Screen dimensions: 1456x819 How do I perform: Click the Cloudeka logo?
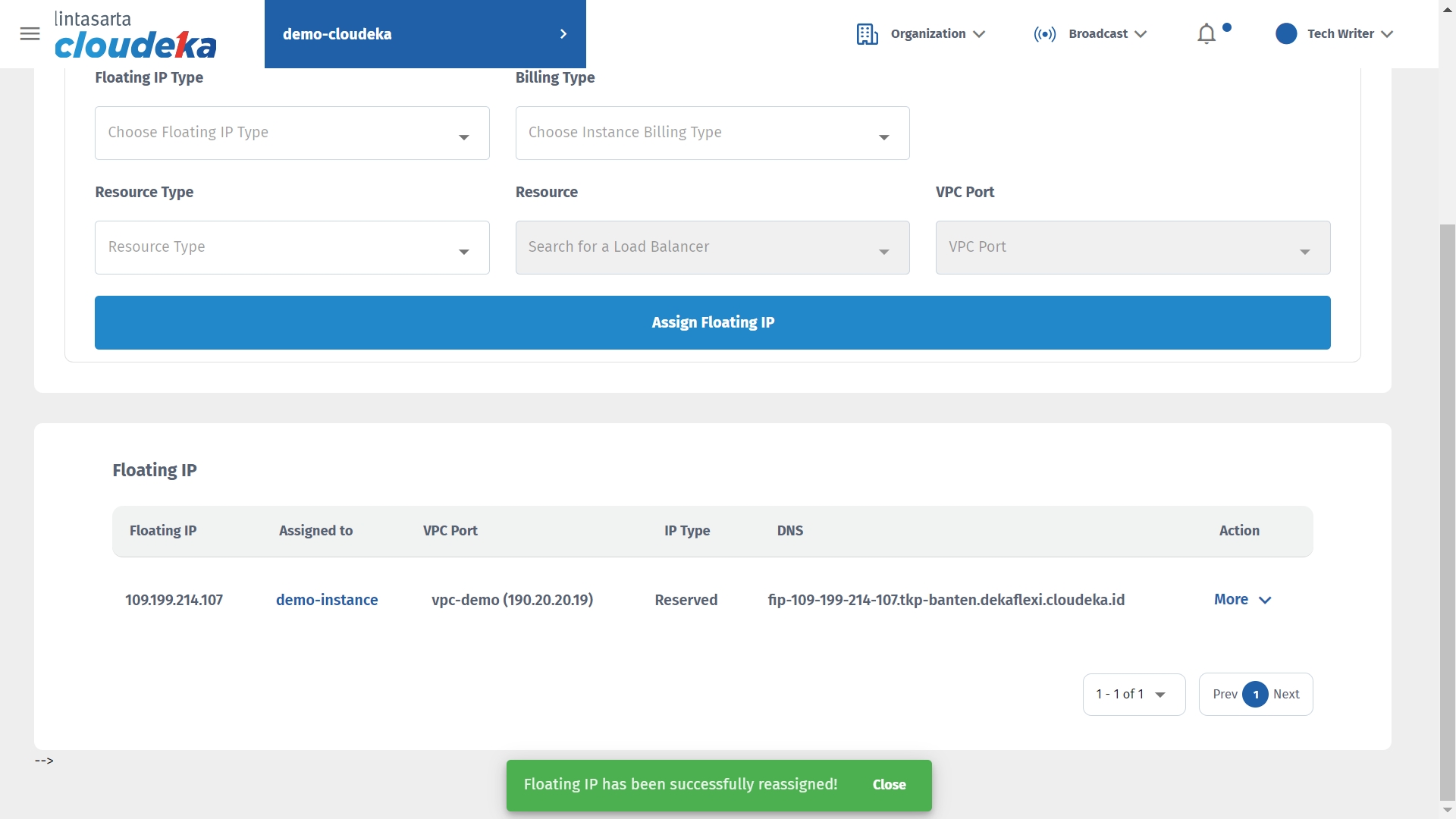[135, 36]
